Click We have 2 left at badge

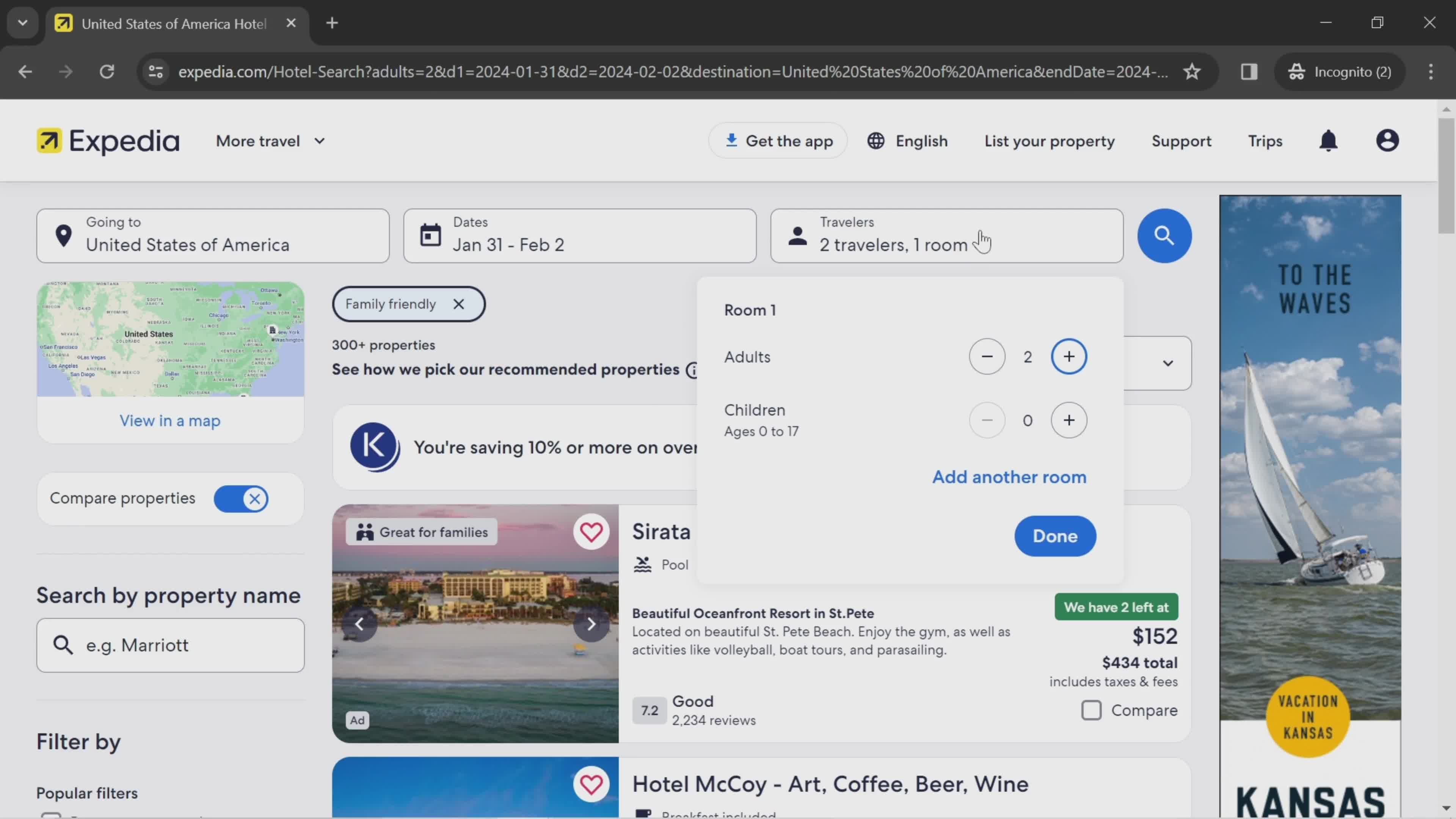click(1116, 607)
